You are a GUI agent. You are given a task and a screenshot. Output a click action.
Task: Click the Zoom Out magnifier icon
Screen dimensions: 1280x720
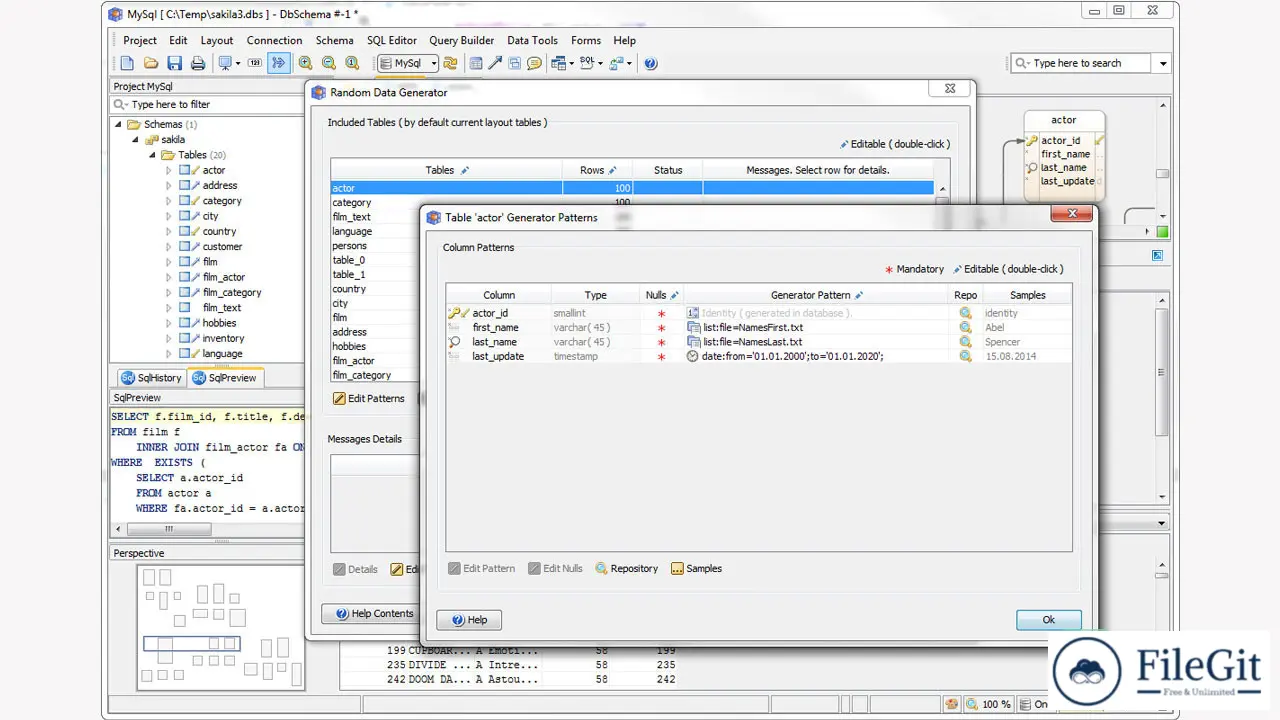[x=328, y=63]
